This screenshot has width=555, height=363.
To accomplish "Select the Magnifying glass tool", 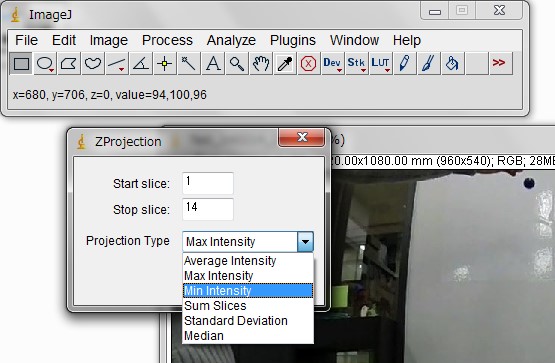I will coord(236,64).
